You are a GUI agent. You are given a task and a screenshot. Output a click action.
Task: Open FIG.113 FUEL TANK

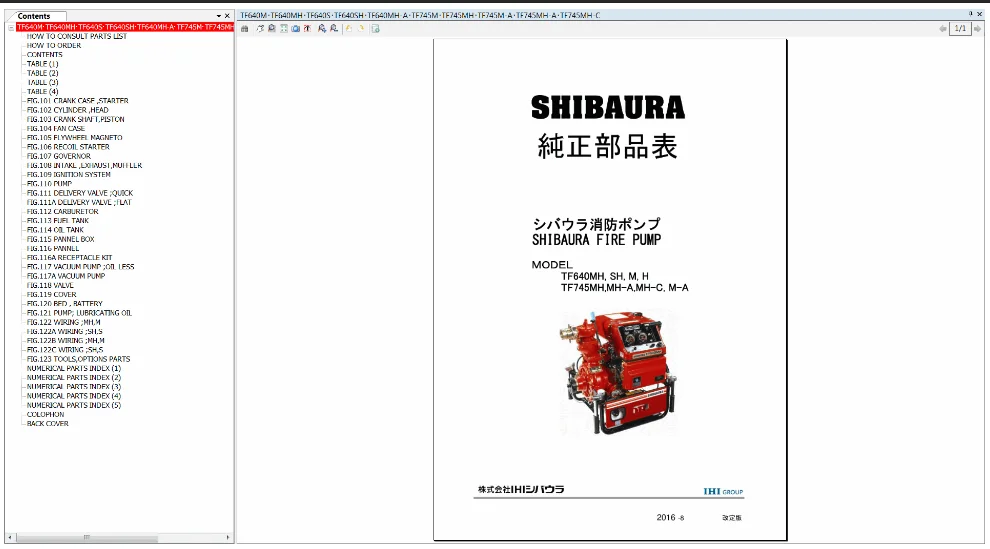point(57,221)
